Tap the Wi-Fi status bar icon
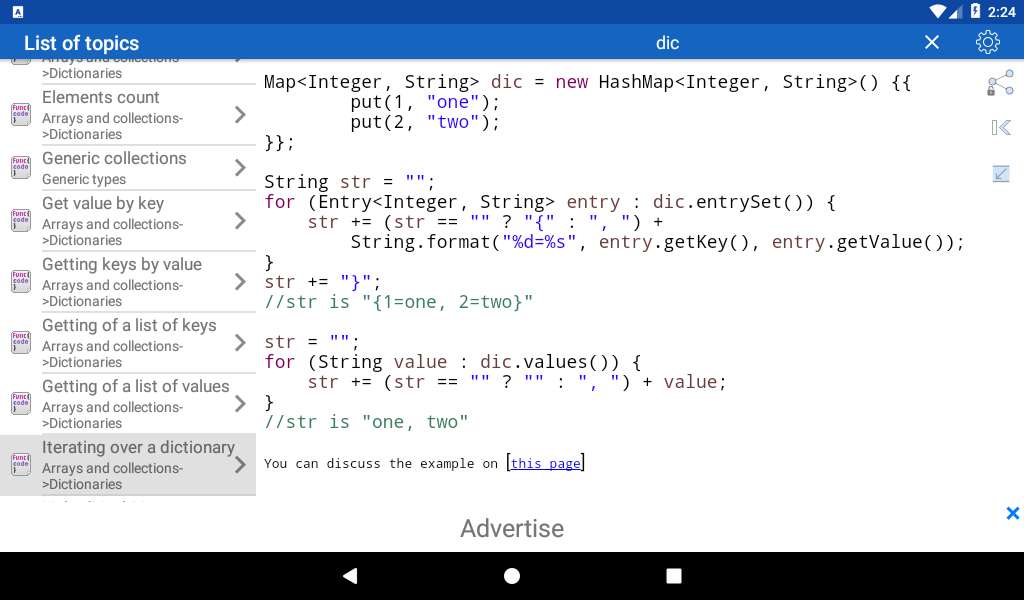The image size is (1024, 600). point(938,11)
